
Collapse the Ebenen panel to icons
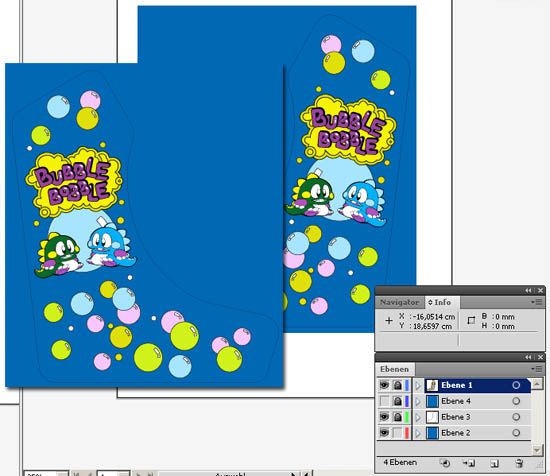click(528, 357)
